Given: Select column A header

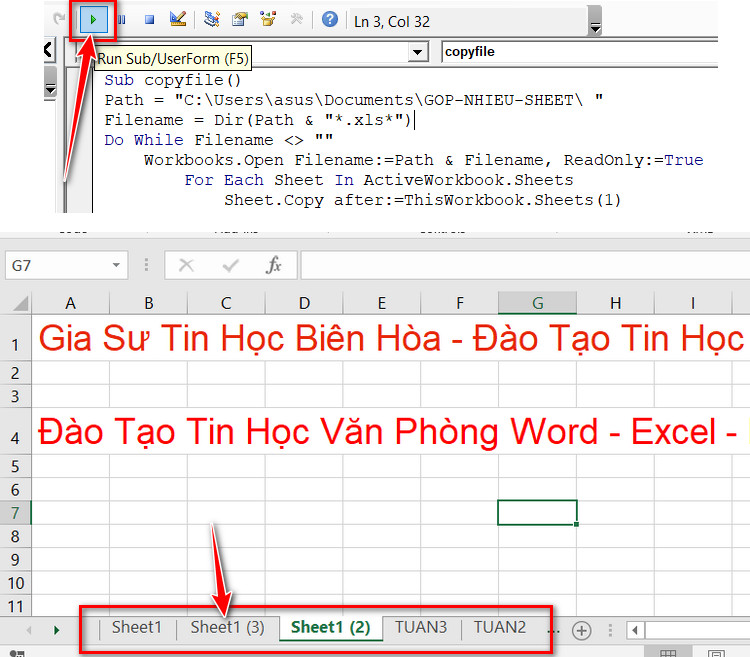Looking at the screenshot, I should point(70,303).
